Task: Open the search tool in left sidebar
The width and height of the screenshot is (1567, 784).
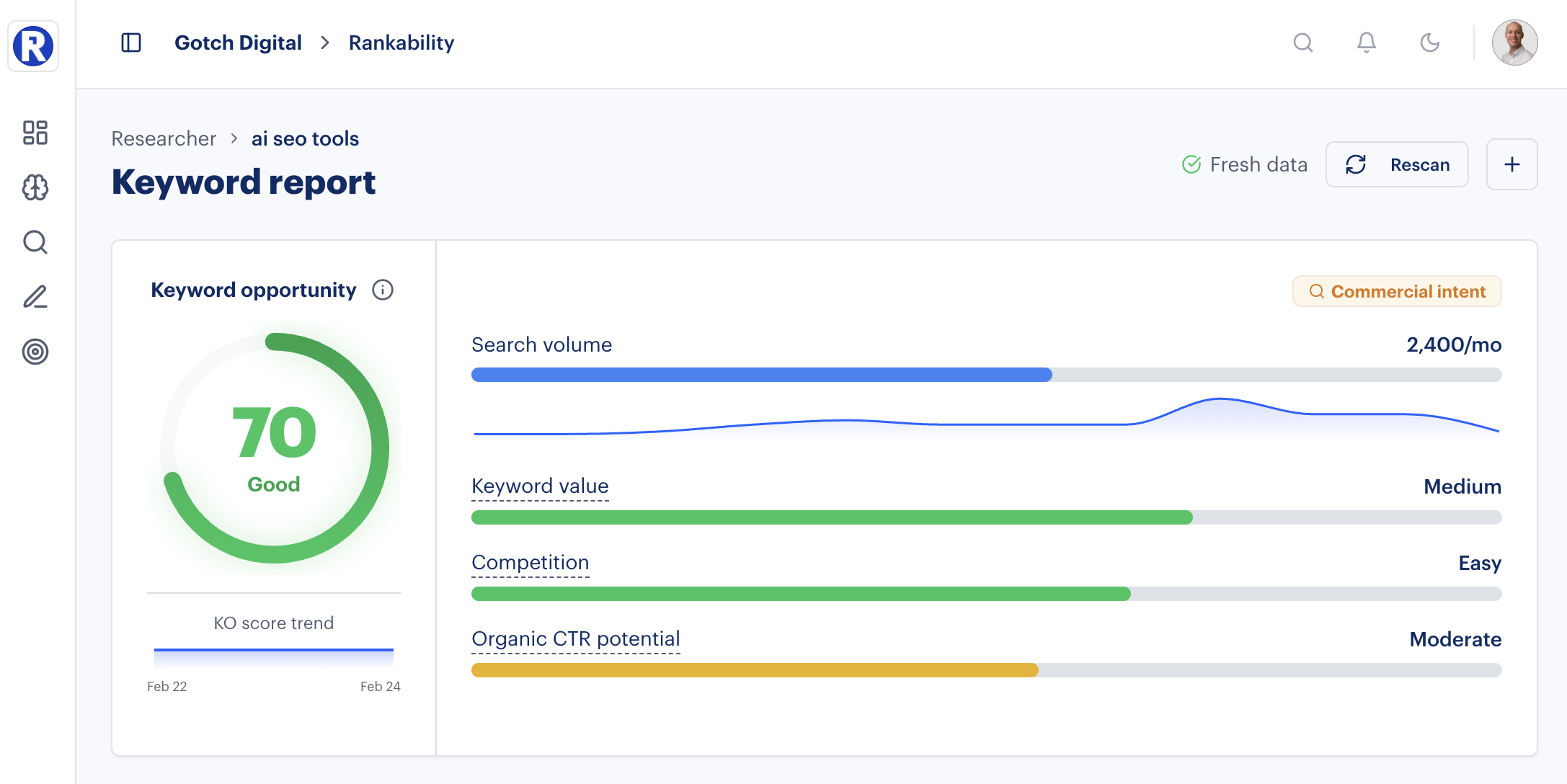Action: point(34,243)
